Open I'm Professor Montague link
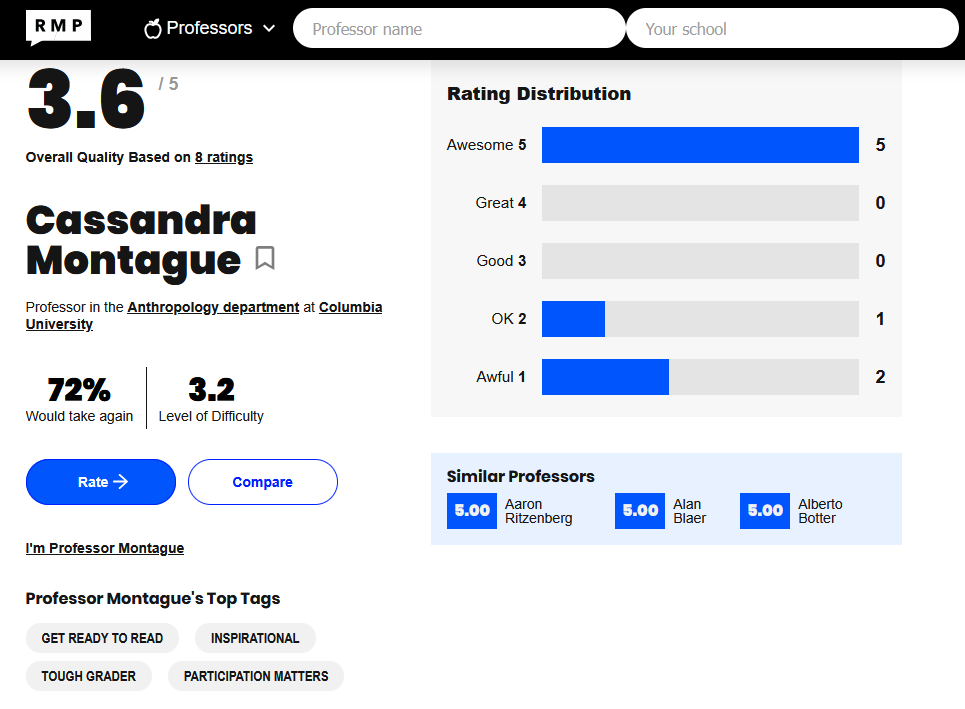This screenshot has height=709, width=965. (105, 548)
